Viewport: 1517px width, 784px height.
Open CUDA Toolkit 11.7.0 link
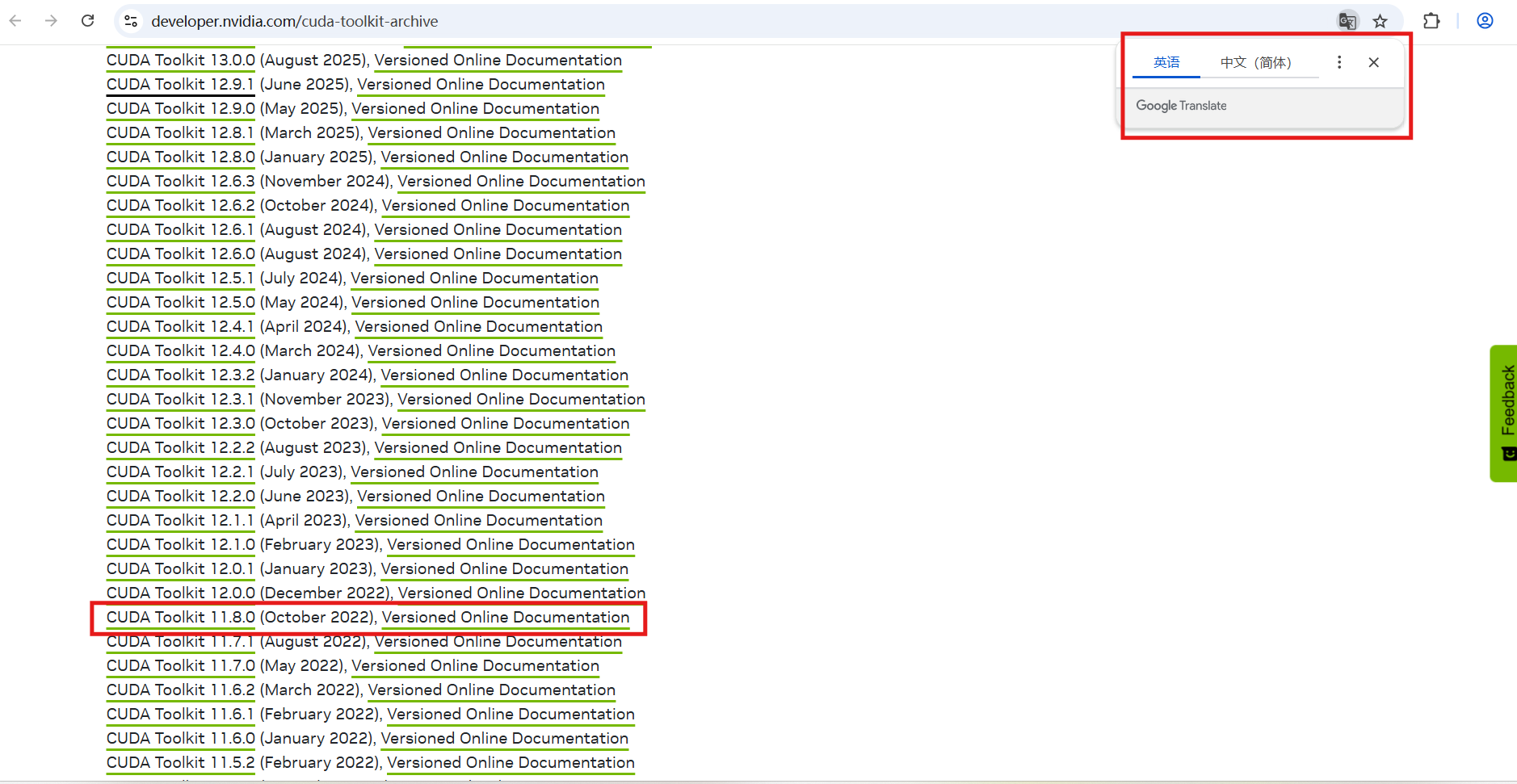point(181,665)
